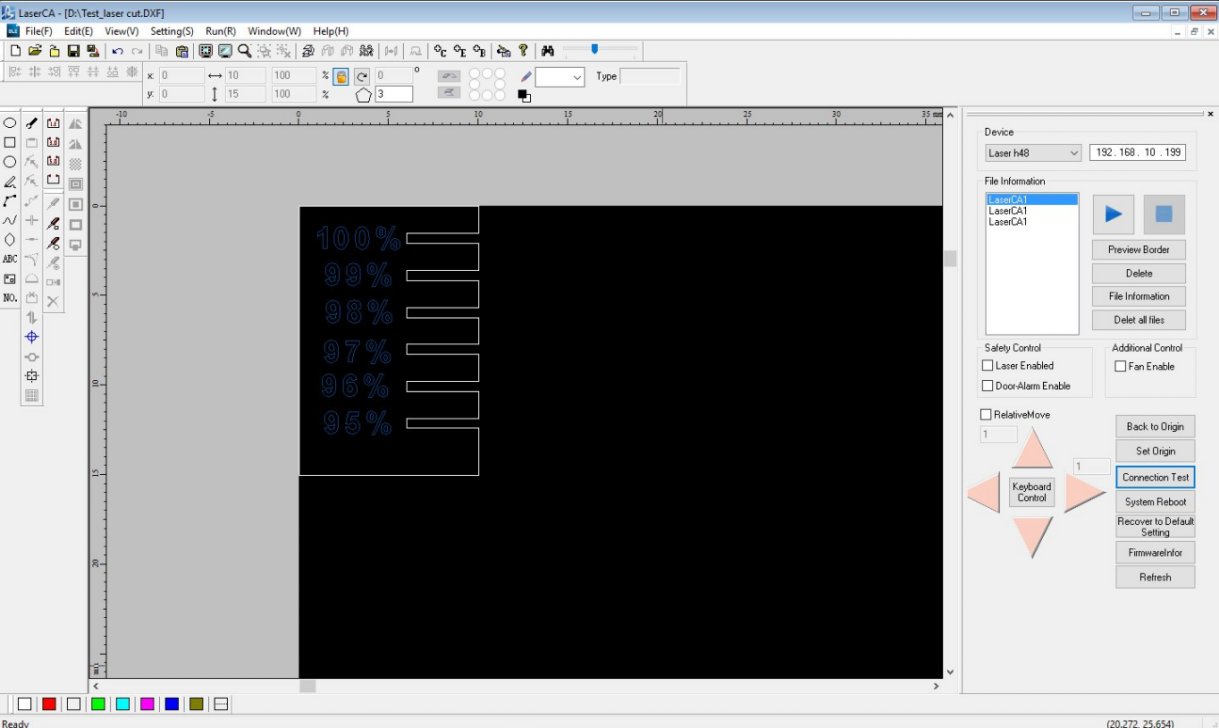Select the ABC text tool
This screenshot has height=728, width=1219.
coord(10,259)
